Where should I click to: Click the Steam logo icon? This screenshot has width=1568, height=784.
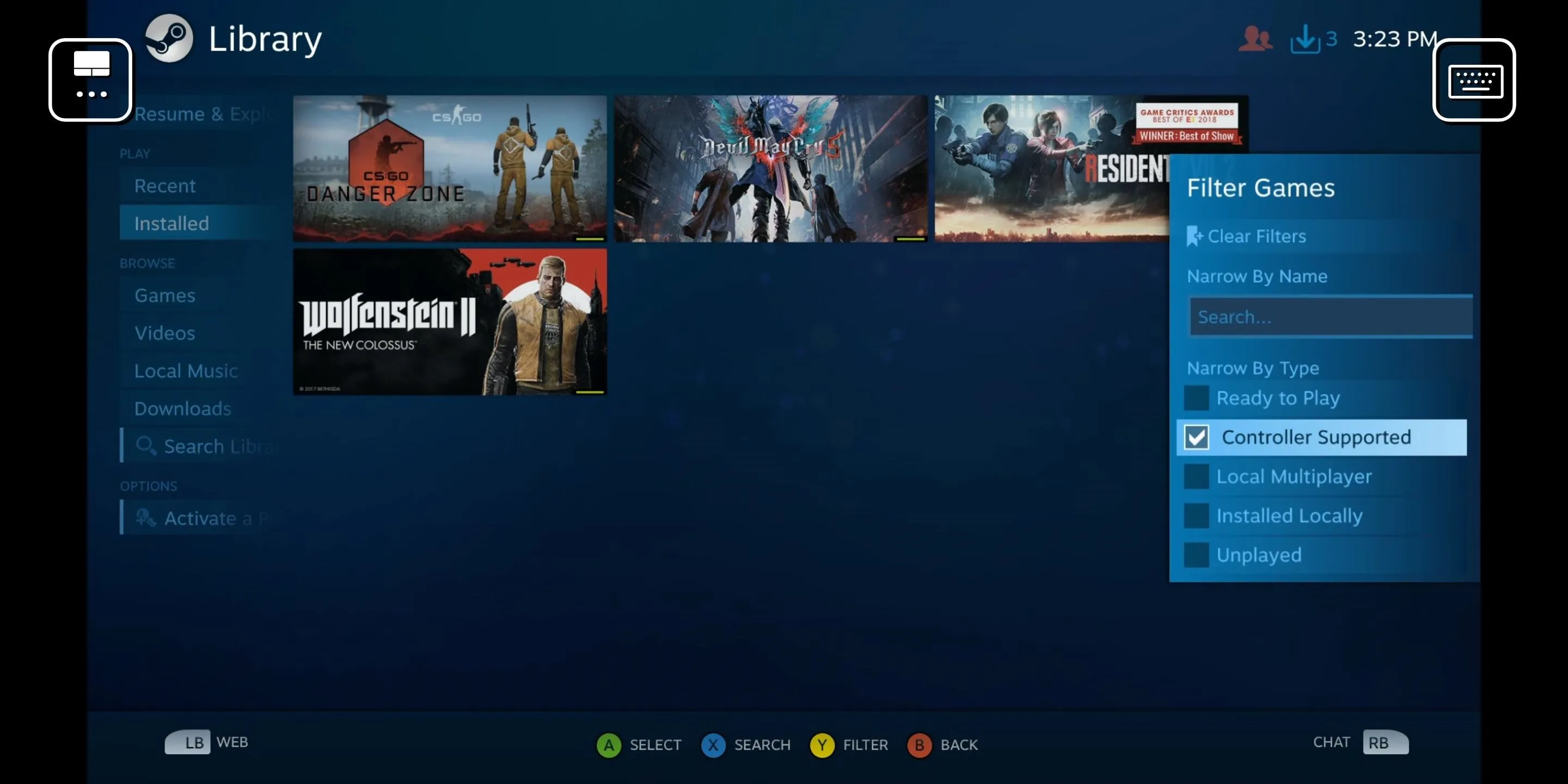[169, 38]
